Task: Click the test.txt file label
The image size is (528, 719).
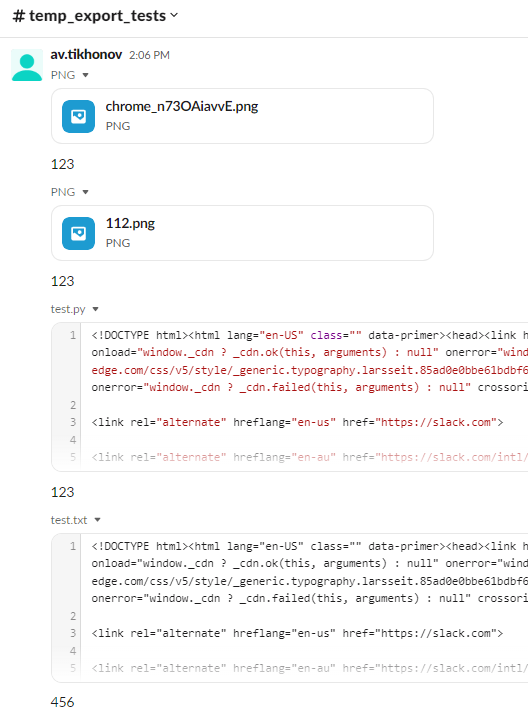Action: click(x=69, y=520)
